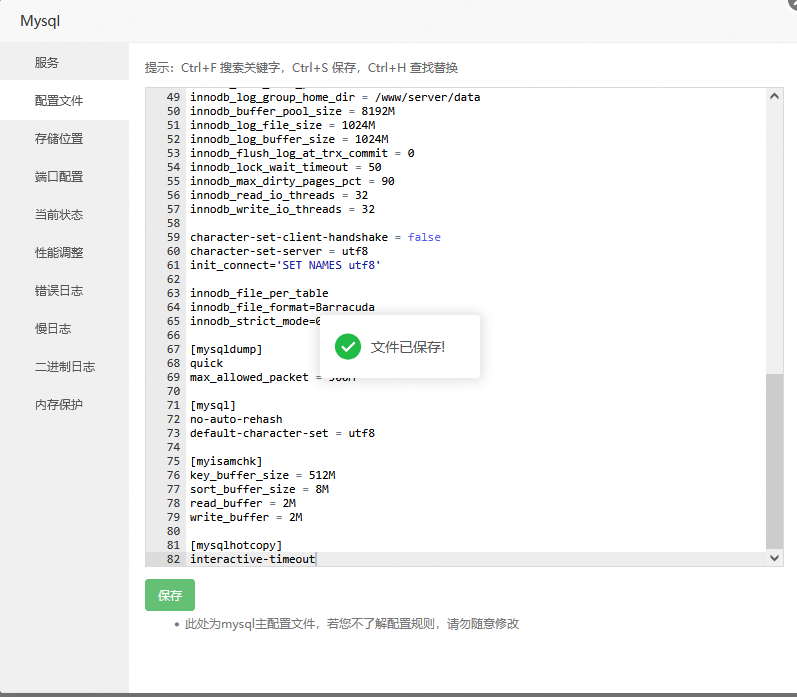Click the init_connect='SET NAMES utf8' line
797x697 pixels.
(x=285, y=265)
